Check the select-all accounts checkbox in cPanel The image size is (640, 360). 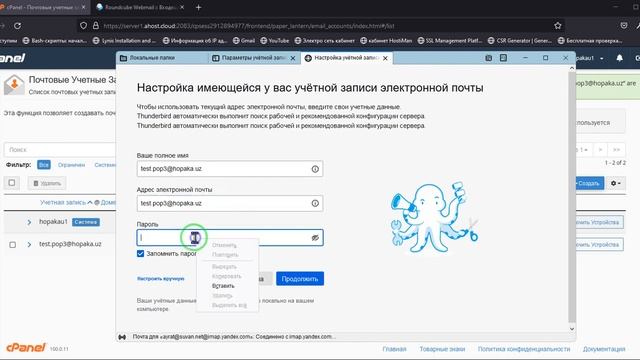12,183
